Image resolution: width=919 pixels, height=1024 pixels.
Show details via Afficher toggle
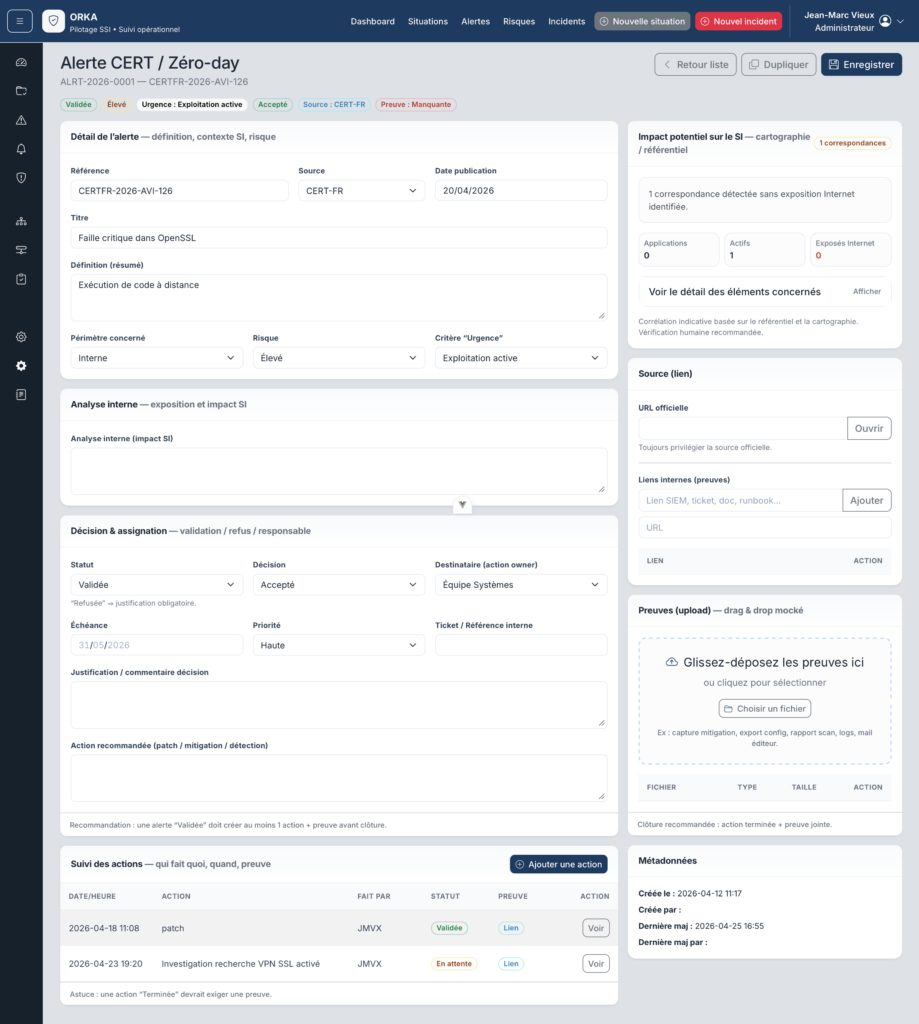pyautogui.click(x=867, y=291)
